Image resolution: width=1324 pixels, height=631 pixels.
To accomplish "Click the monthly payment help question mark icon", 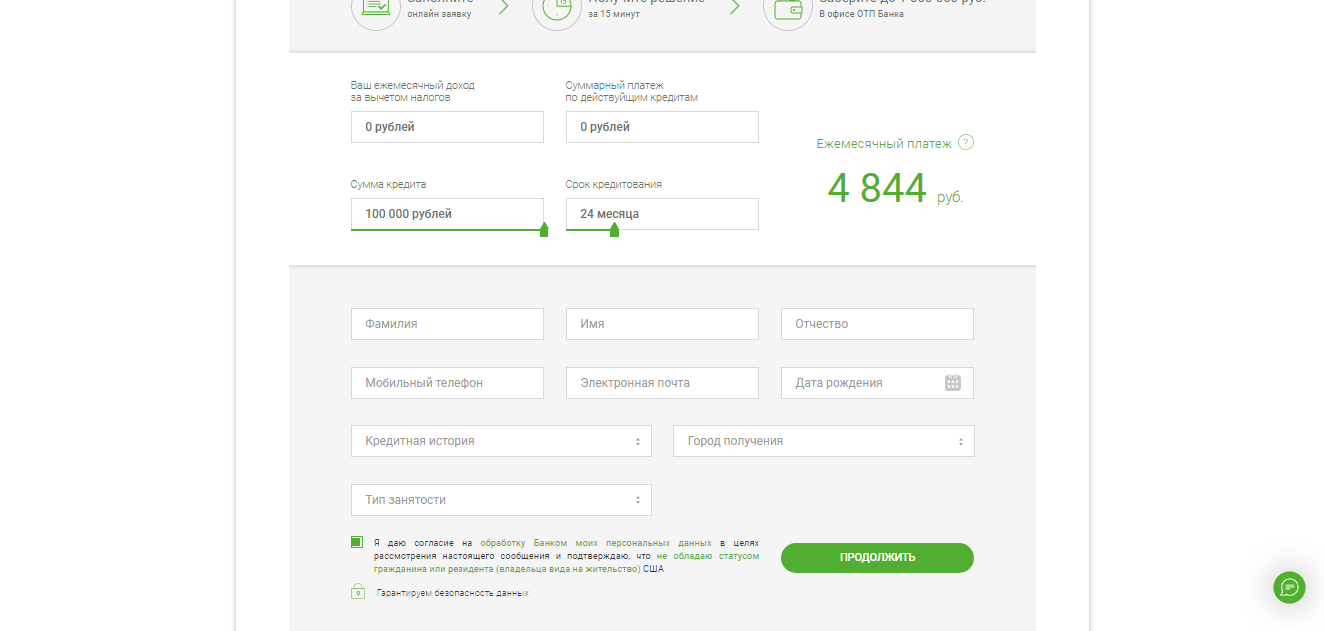I will pos(965,142).
